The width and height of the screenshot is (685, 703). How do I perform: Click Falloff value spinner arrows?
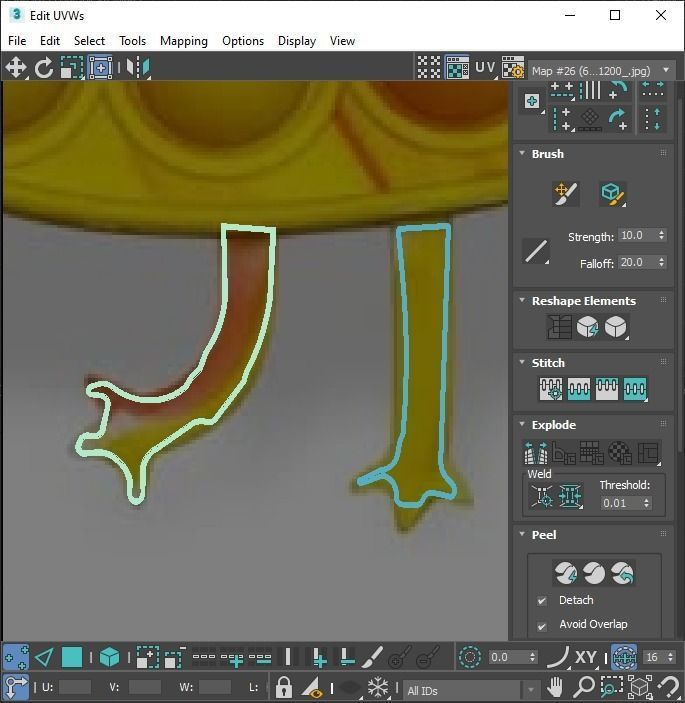coord(661,262)
